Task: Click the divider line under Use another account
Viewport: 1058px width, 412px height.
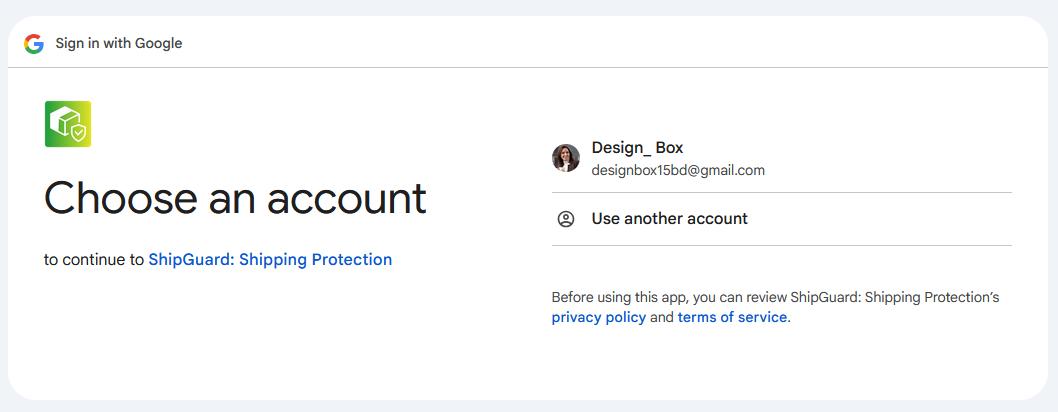Action: click(781, 245)
